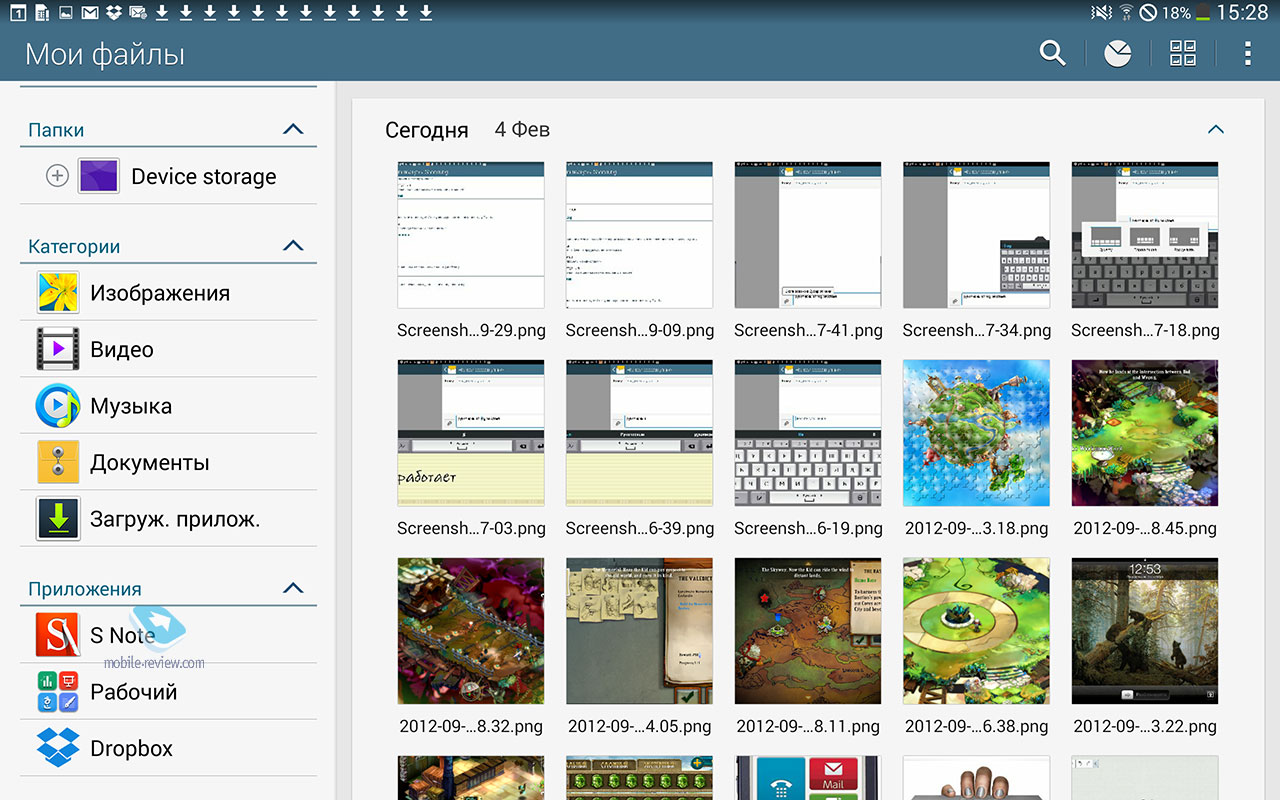
Task: Click the file name 2012-09-...4.05.png
Action: pyautogui.click(x=640, y=727)
